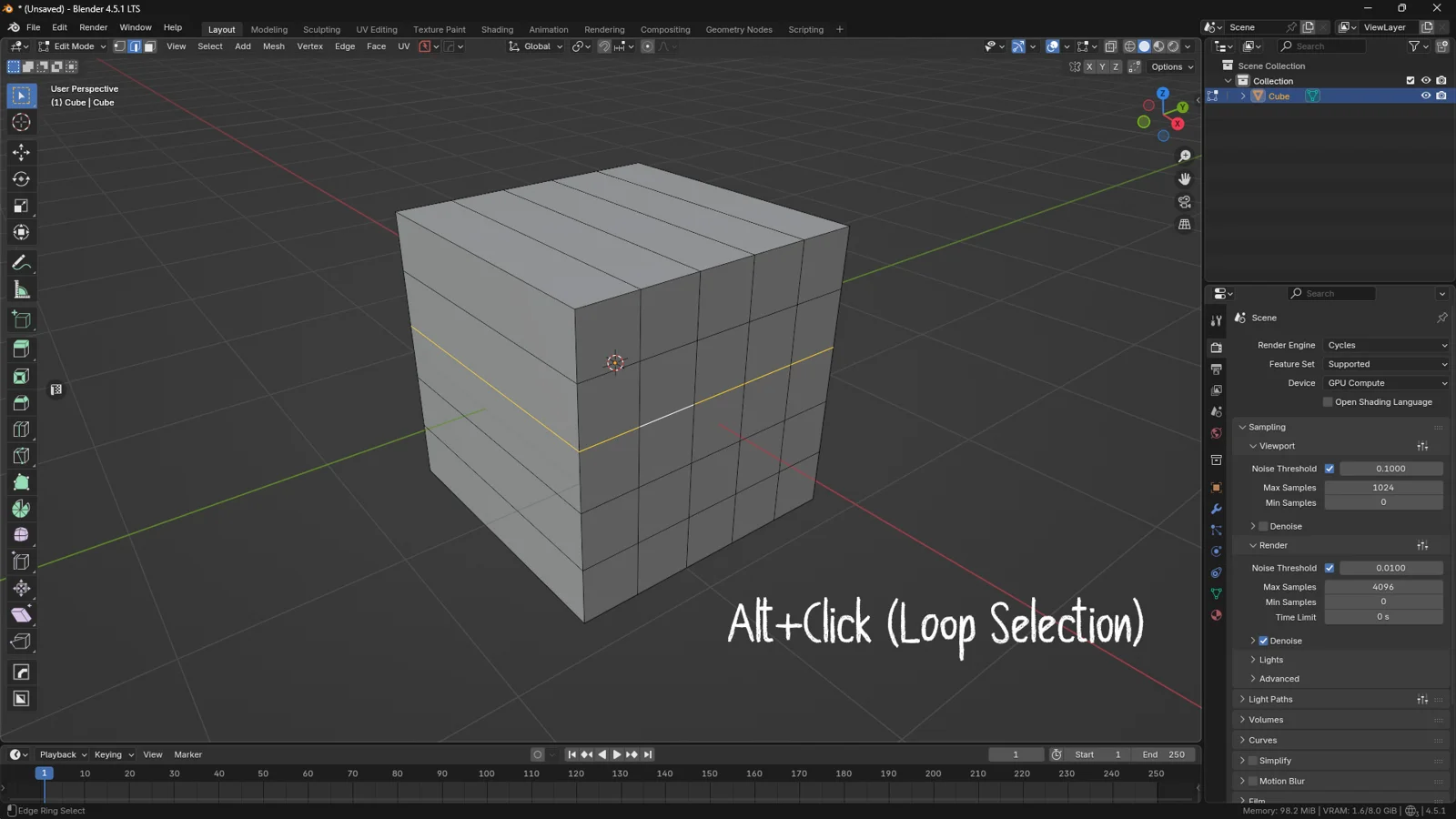Open the Edit Mode dropdown

pyautogui.click(x=72, y=46)
